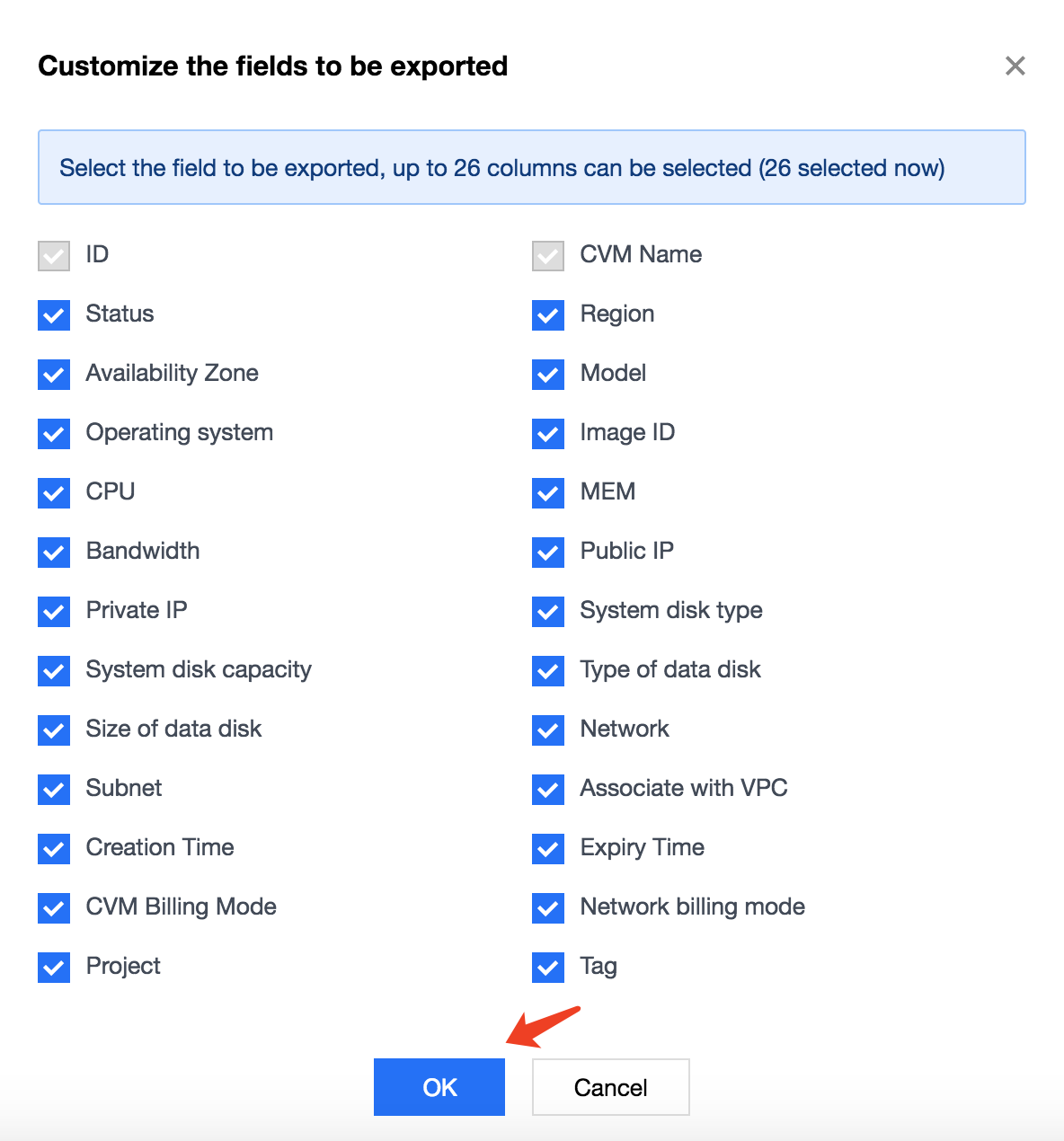Deselect the MEM field

tap(548, 492)
